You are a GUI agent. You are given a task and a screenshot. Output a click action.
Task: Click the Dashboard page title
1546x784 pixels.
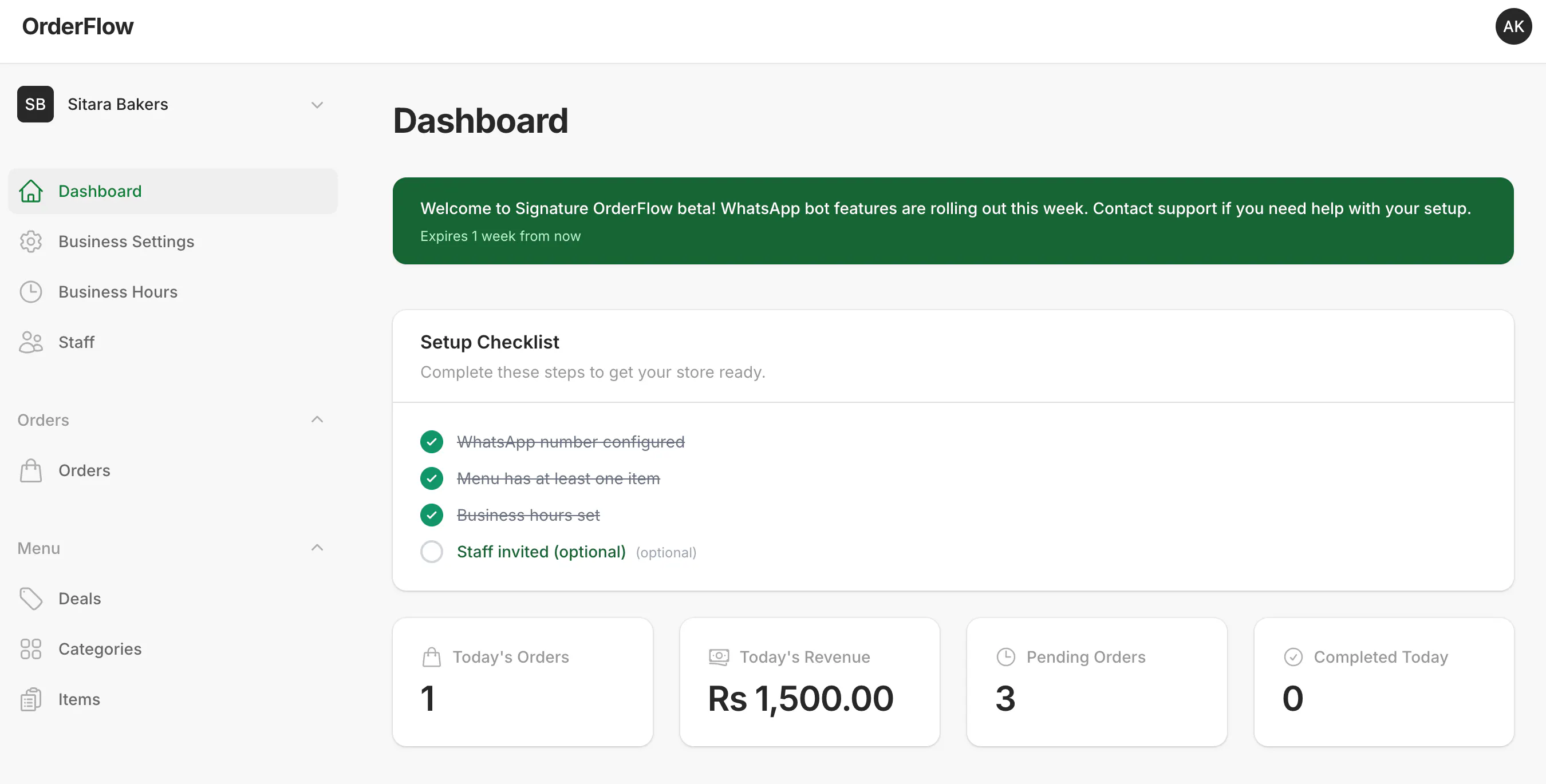point(480,121)
